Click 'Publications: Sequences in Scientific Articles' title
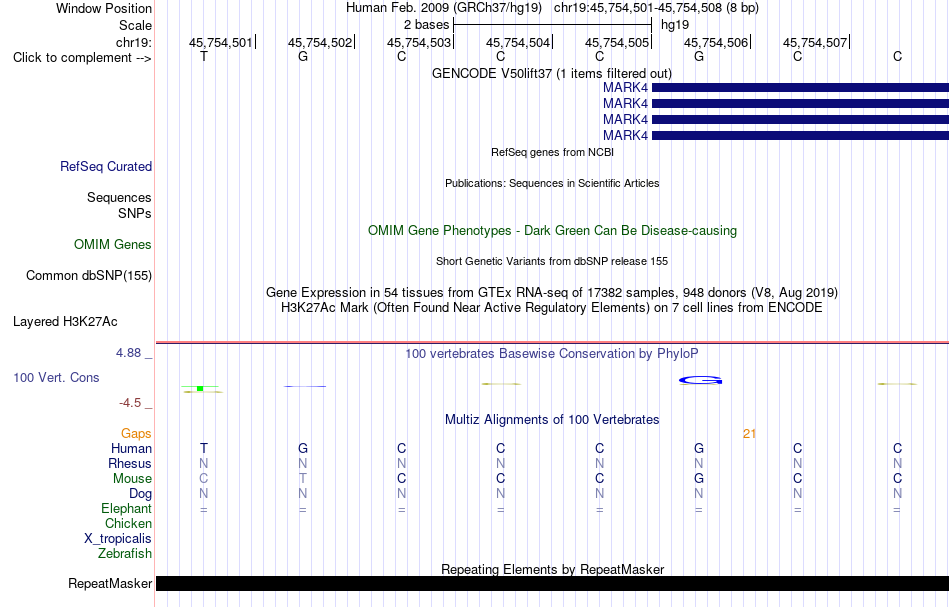This screenshot has width=950, height=607. [x=552, y=184]
